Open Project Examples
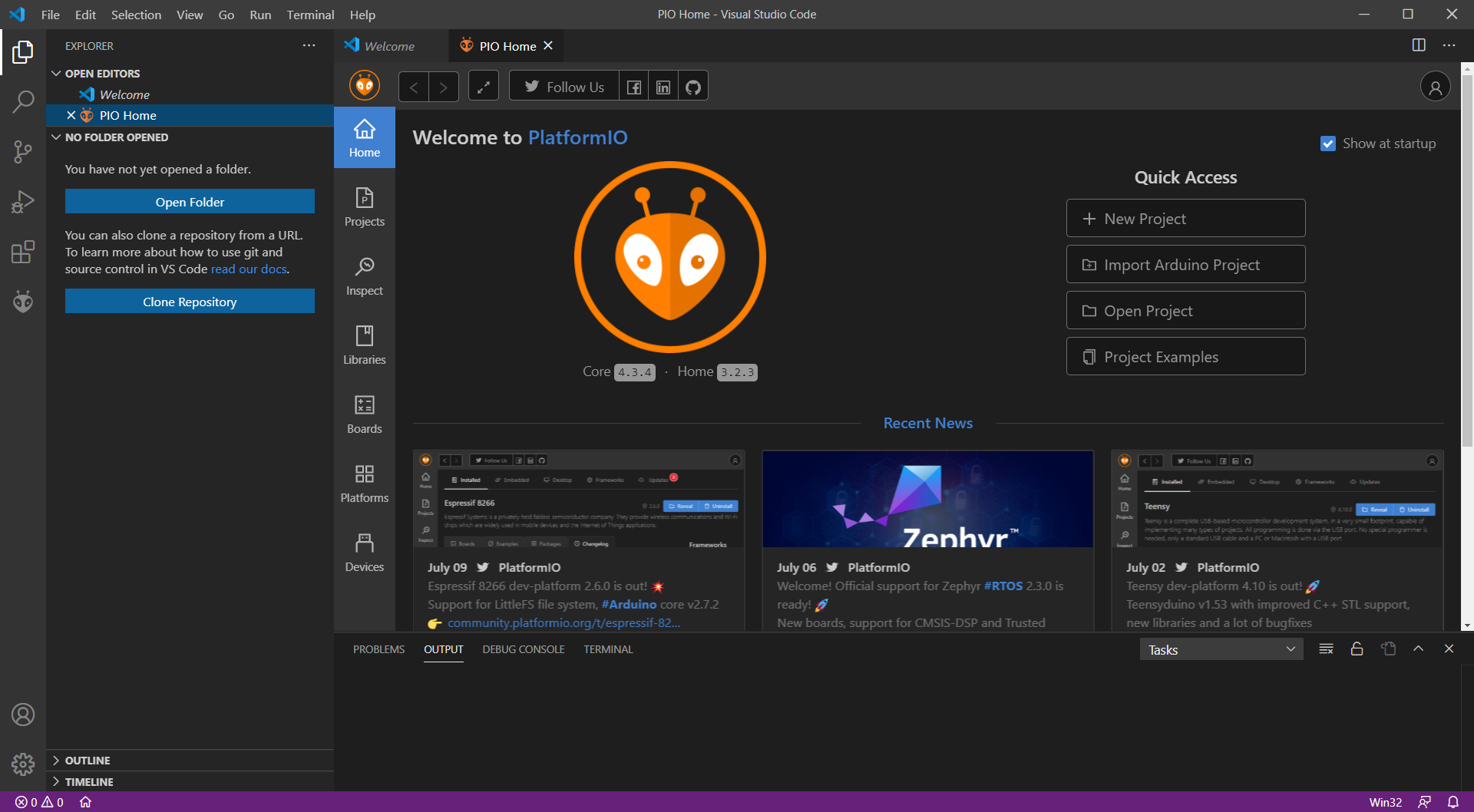This screenshot has height=812, width=1474. [1185, 357]
